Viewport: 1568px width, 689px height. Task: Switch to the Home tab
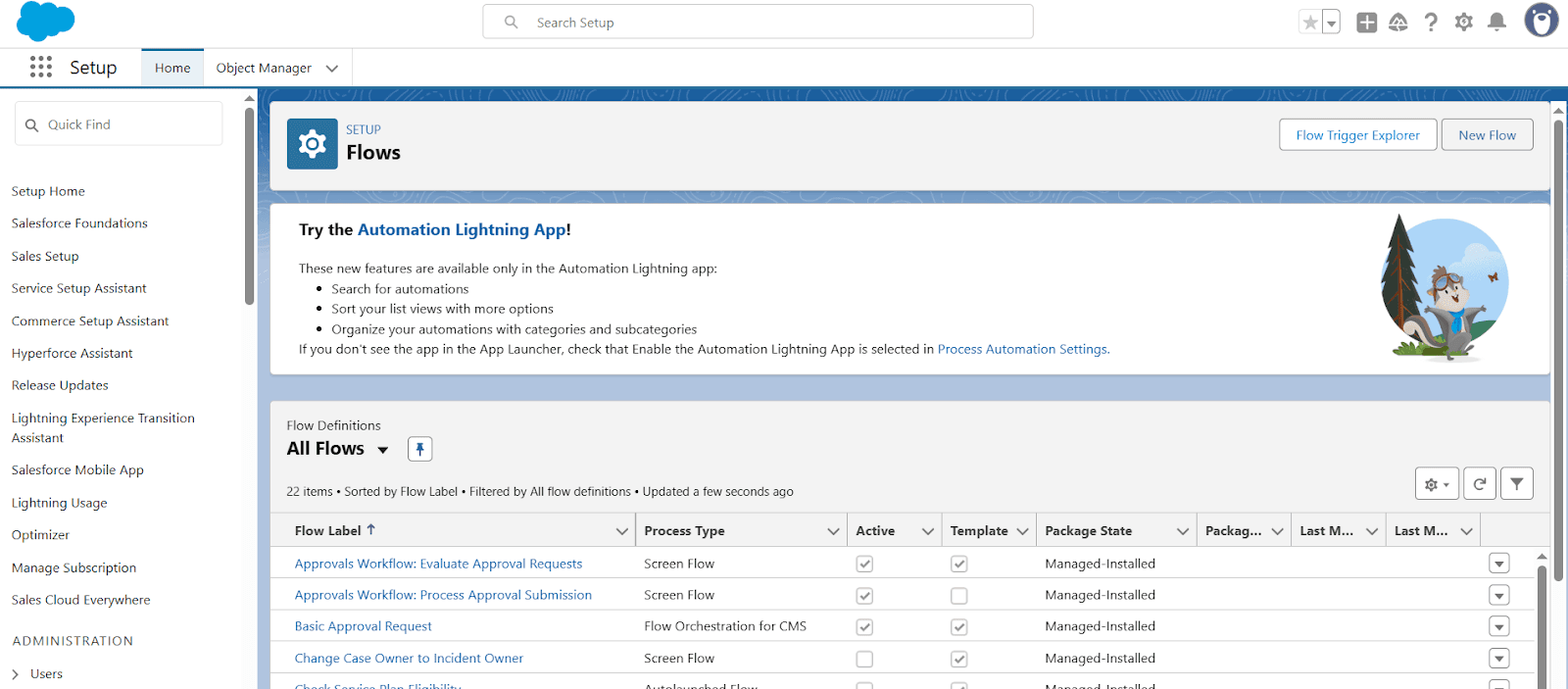click(x=172, y=68)
